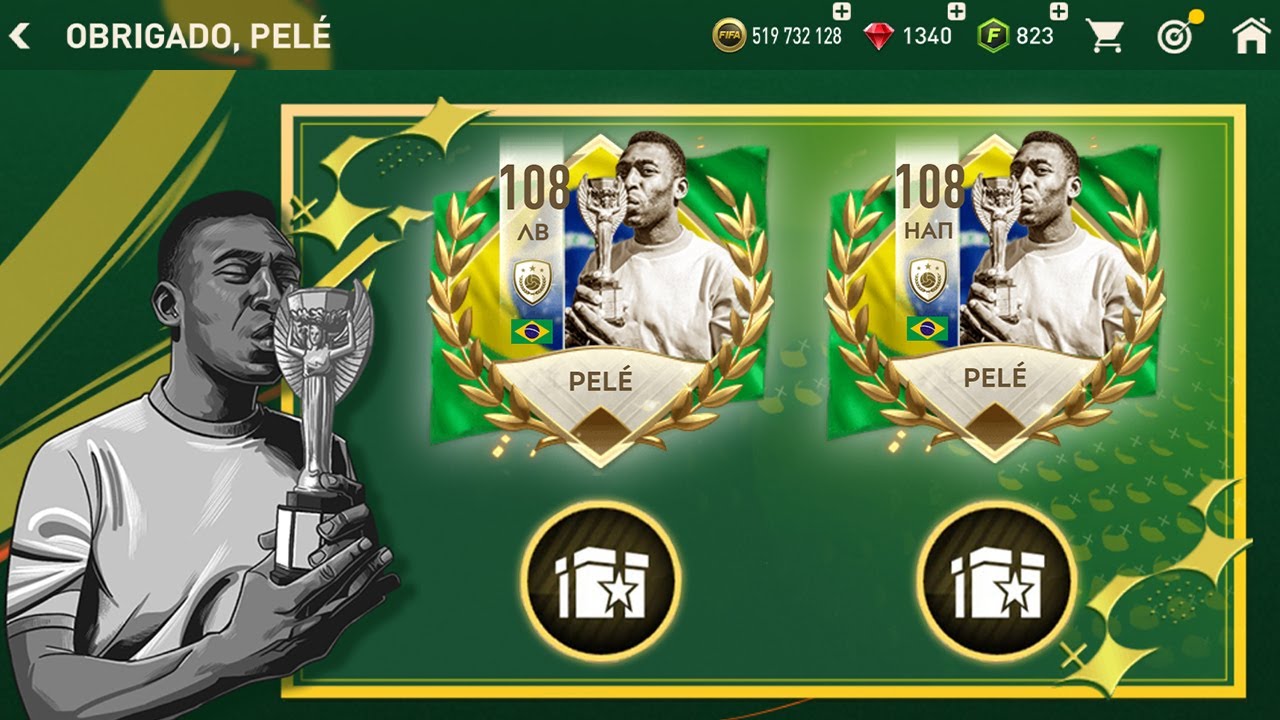Viewport: 1280px width, 720px height.
Task: Tap the Obrigado, Pelé title
Action: (198, 37)
